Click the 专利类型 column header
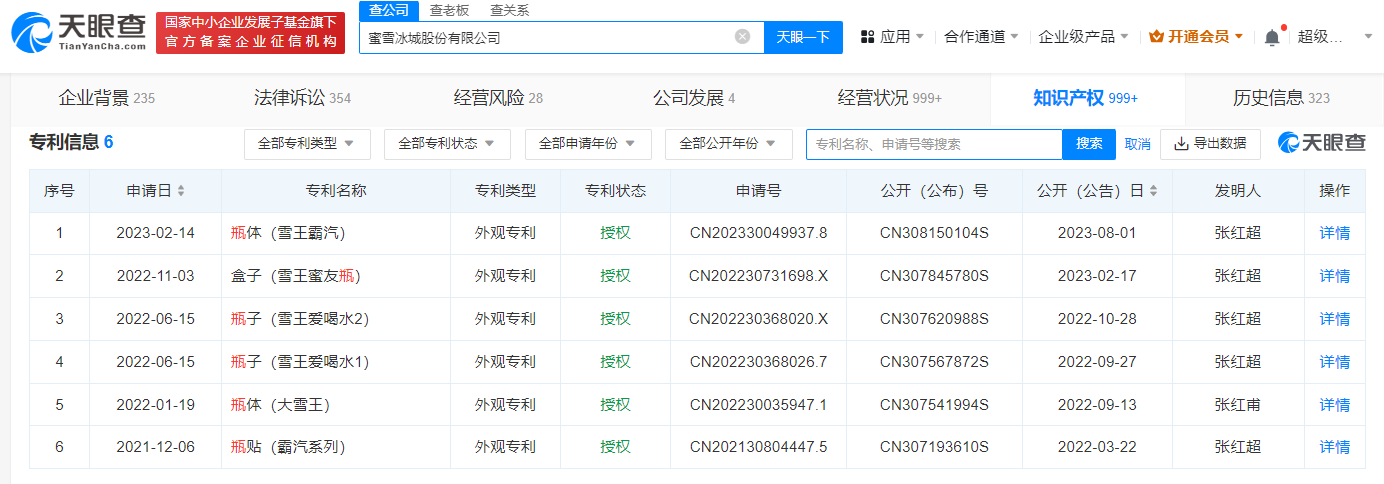This screenshot has width=1384, height=484. 505,191
